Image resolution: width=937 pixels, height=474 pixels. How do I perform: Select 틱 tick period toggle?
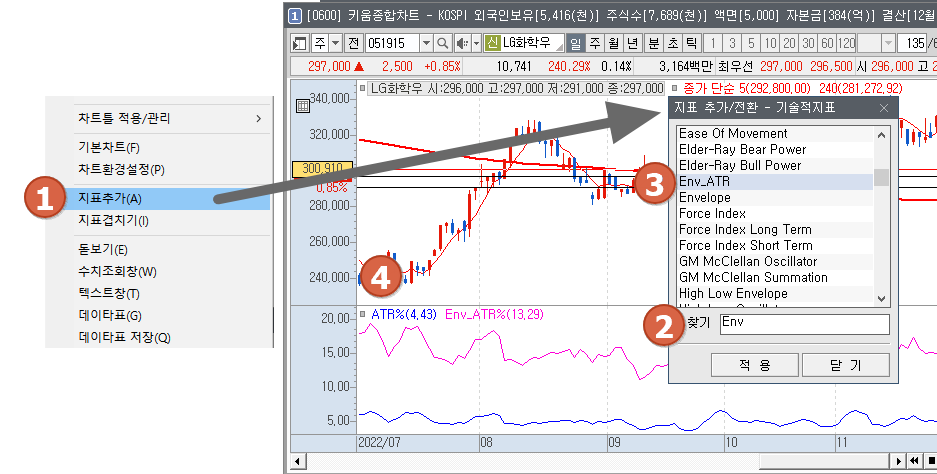(x=691, y=43)
